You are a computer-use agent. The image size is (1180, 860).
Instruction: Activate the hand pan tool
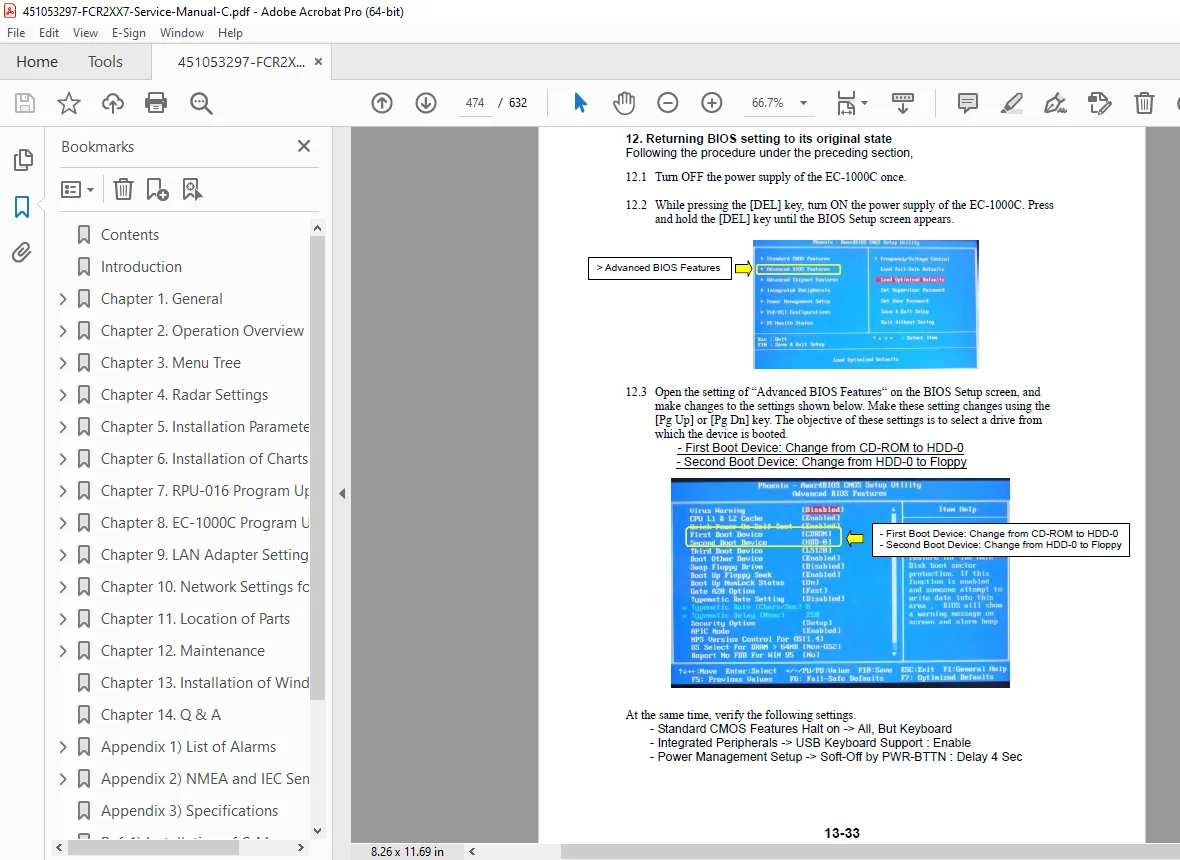(x=624, y=103)
